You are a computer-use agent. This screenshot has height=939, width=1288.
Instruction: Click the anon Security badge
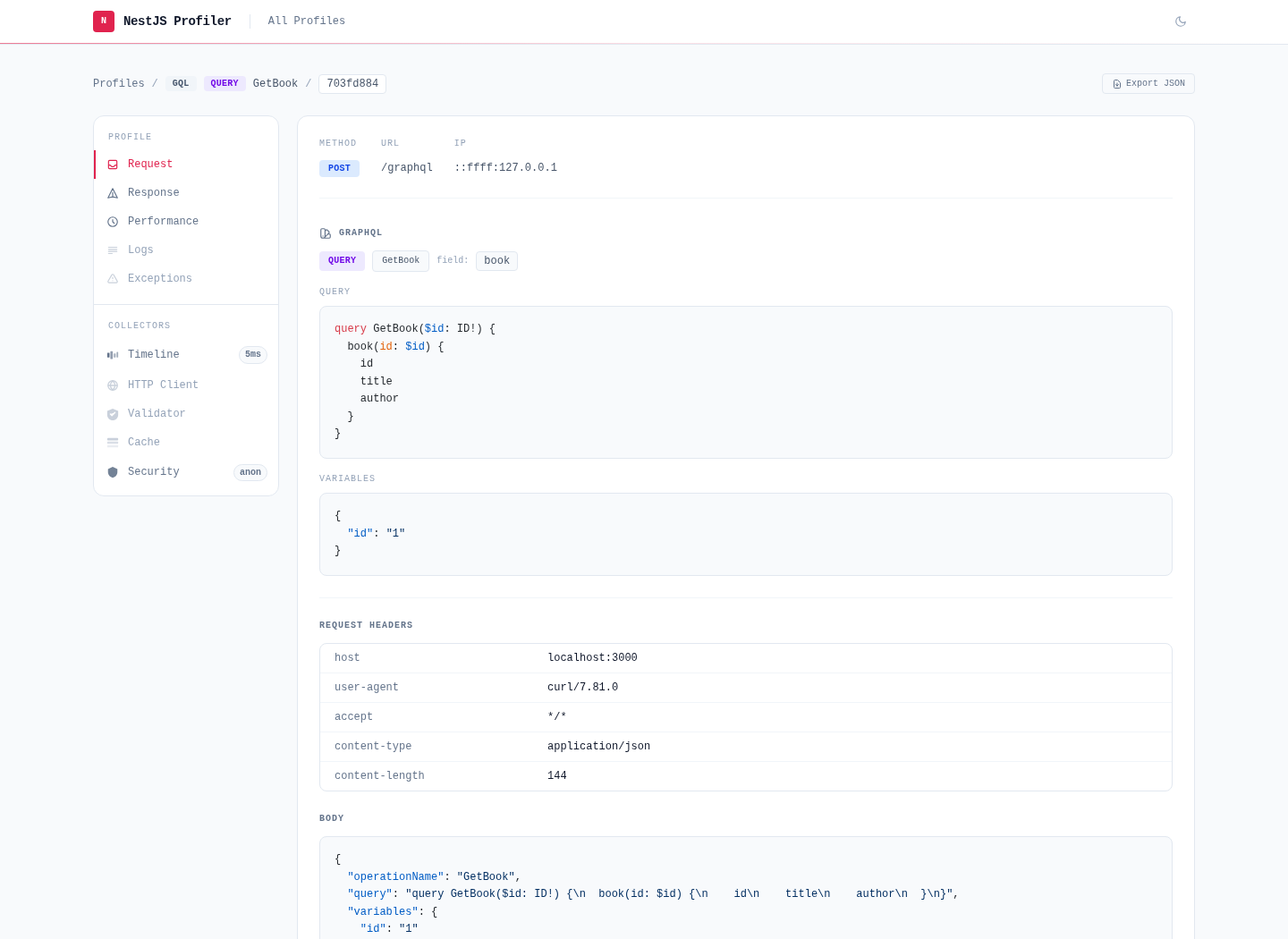tap(250, 472)
